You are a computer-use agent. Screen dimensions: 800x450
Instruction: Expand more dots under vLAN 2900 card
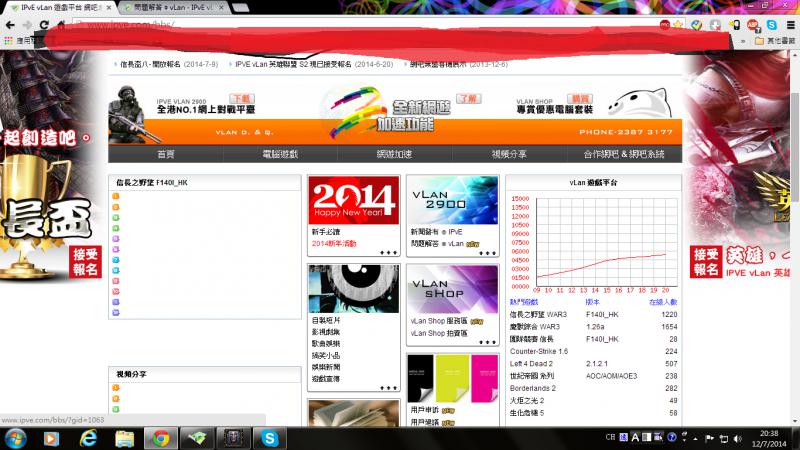(487, 253)
